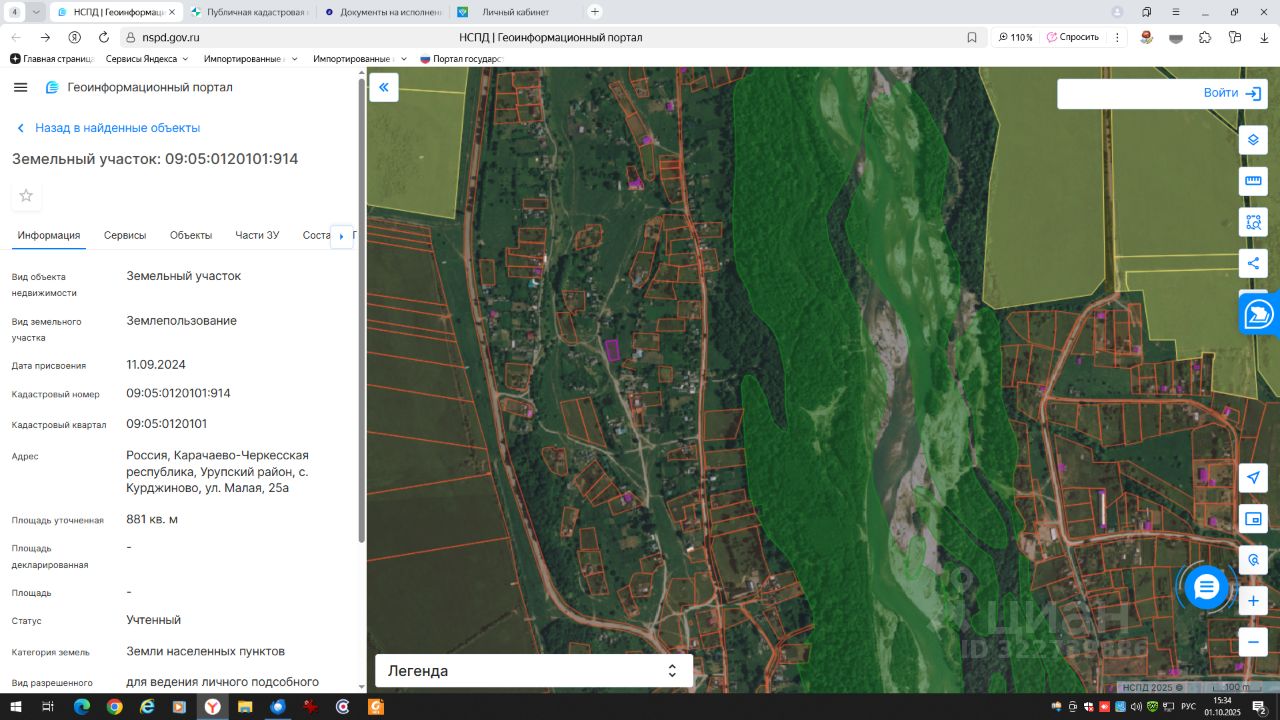Viewport: 1280px width, 720px height.
Task: Open Windows Start menu
Action: [x=14, y=706]
